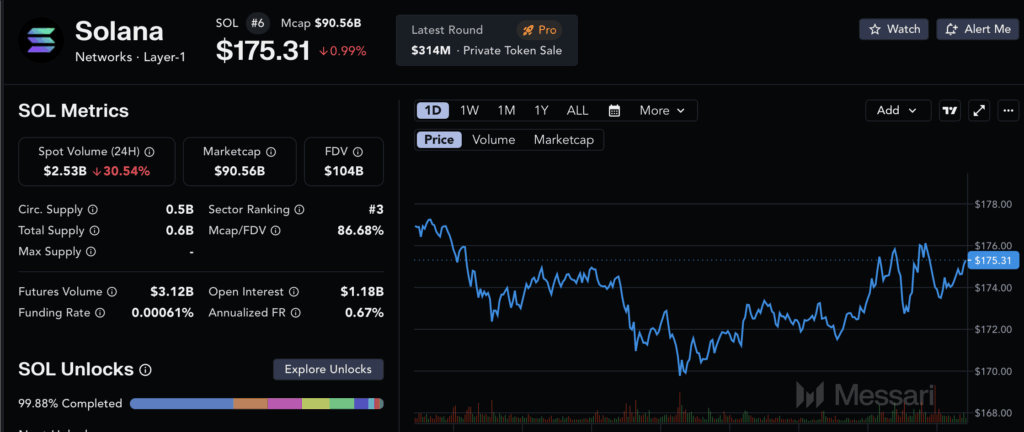Open the Latest Round $314M card
This screenshot has width=1024, height=432.
[x=487, y=40]
